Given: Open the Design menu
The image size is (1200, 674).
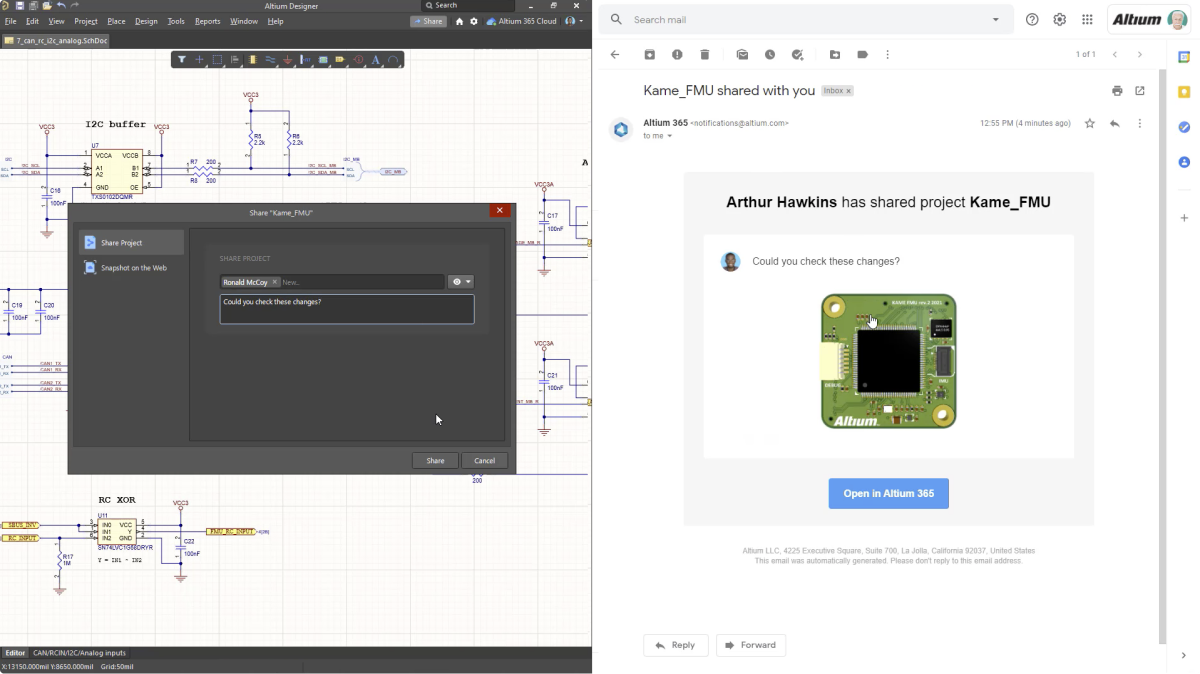Looking at the screenshot, I should point(146,21).
